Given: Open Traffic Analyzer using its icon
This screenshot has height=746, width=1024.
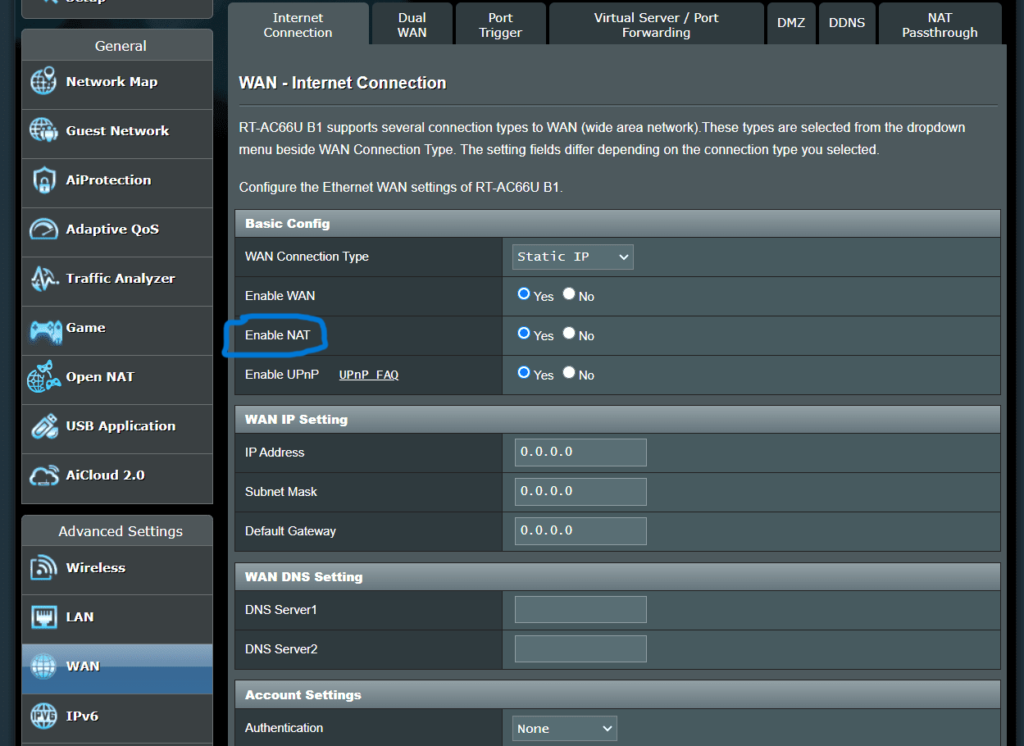Looking at the screenshot, I should tap(44, 278).
